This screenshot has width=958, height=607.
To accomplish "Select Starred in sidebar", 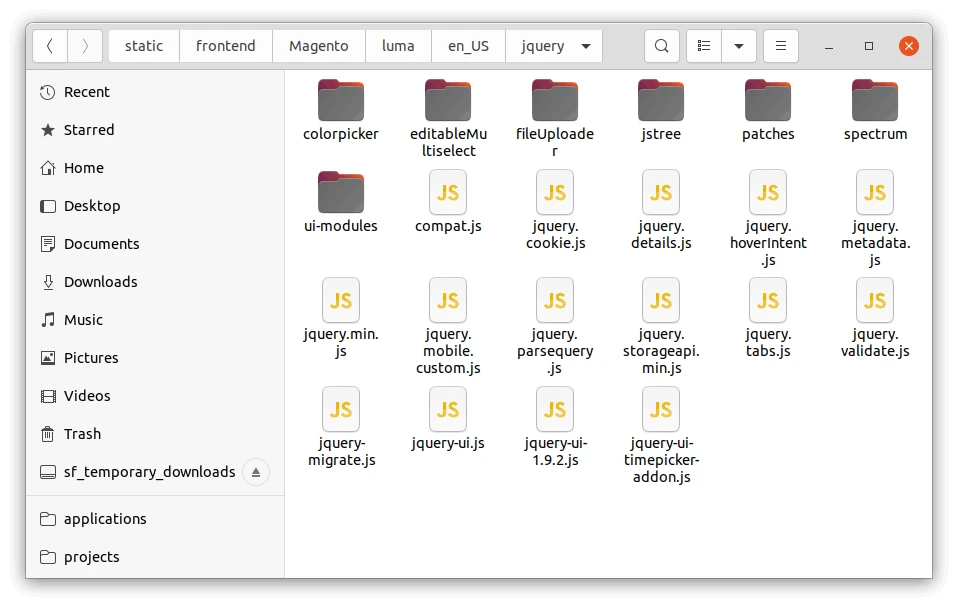I will [89, 130].
